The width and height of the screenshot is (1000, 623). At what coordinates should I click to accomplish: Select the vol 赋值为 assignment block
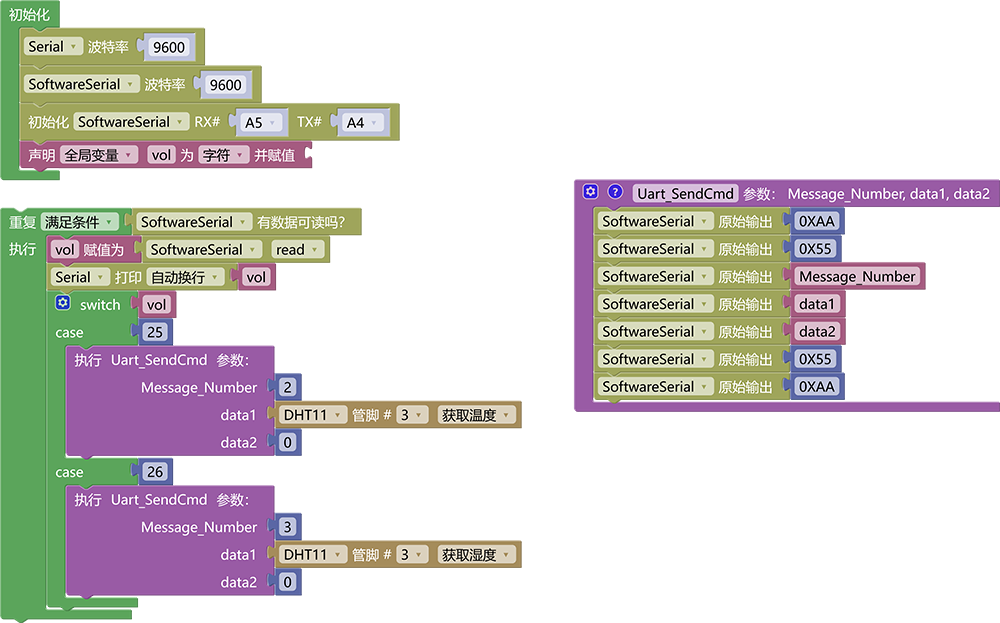[x=92, y=249]
